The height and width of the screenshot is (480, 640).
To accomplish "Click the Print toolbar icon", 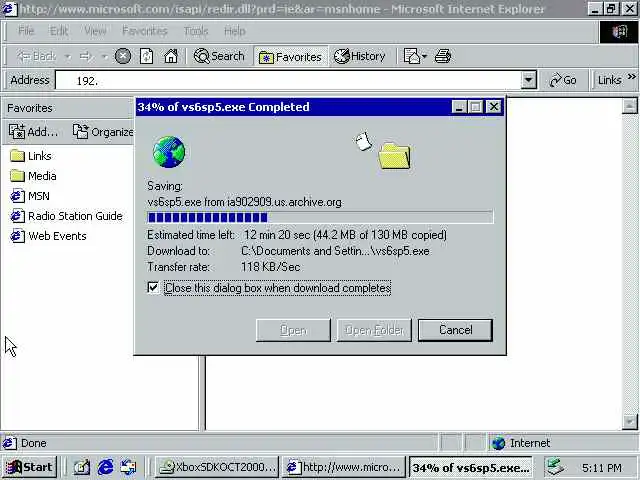I will coord(442,56).
